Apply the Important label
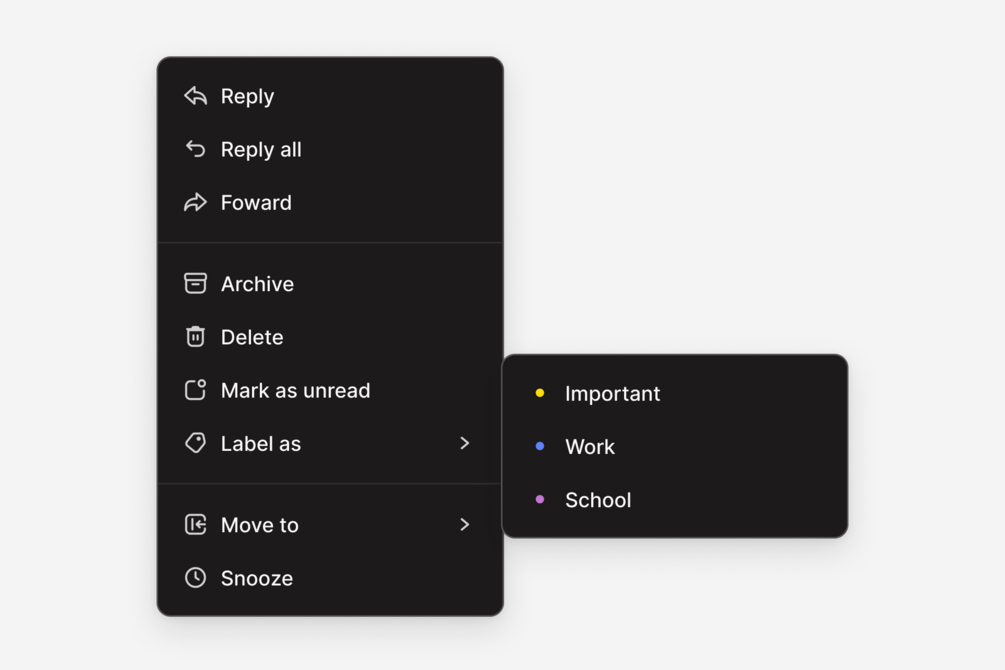Viewport: 1005px width, 670px height. click(x=612, y=394)
